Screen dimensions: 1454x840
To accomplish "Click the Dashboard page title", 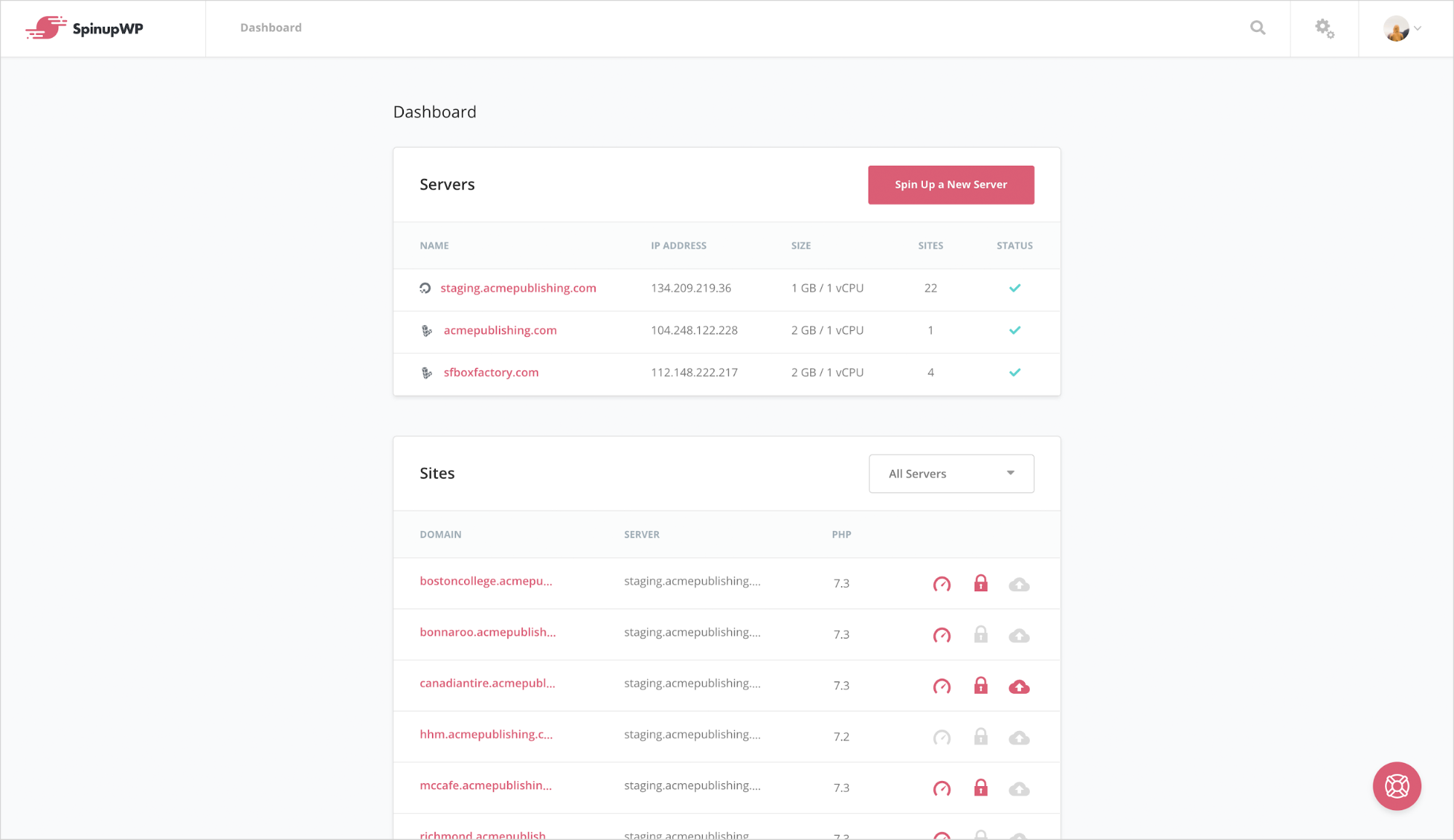I will [435, 112].
